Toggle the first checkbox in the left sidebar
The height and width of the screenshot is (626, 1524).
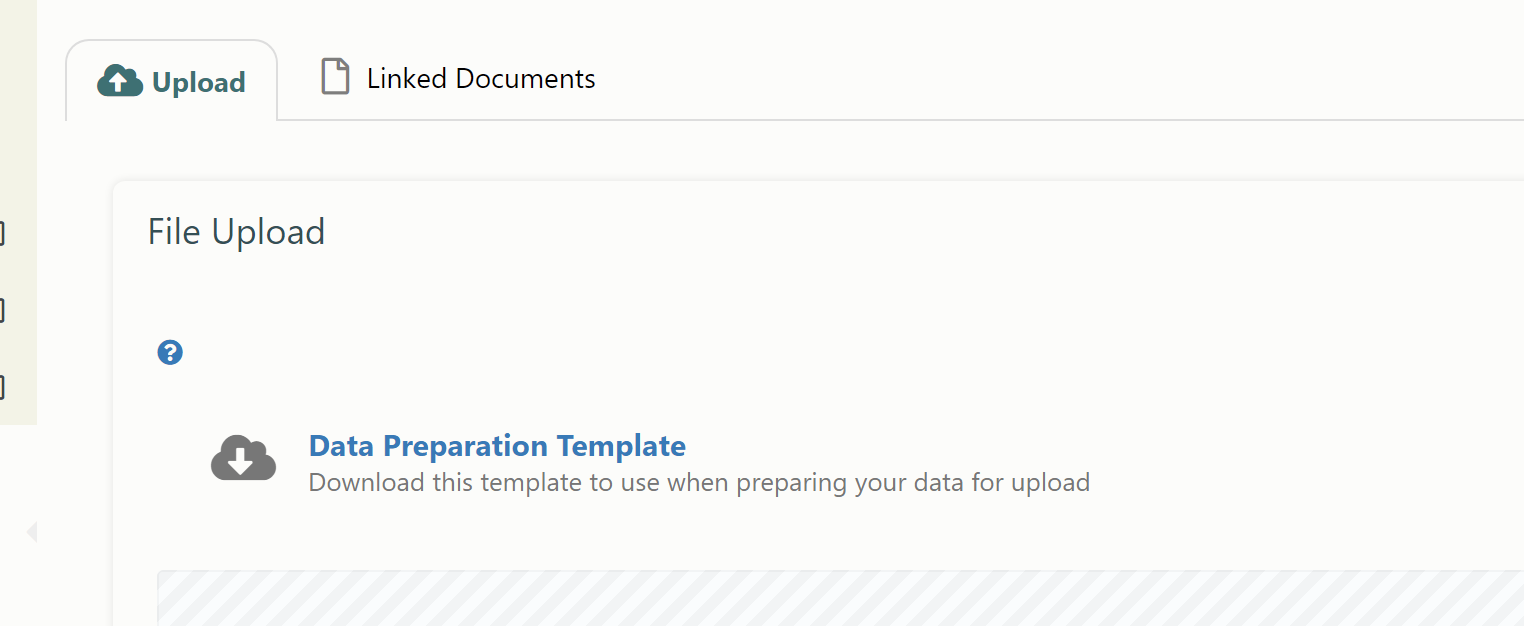pos(2,234)
